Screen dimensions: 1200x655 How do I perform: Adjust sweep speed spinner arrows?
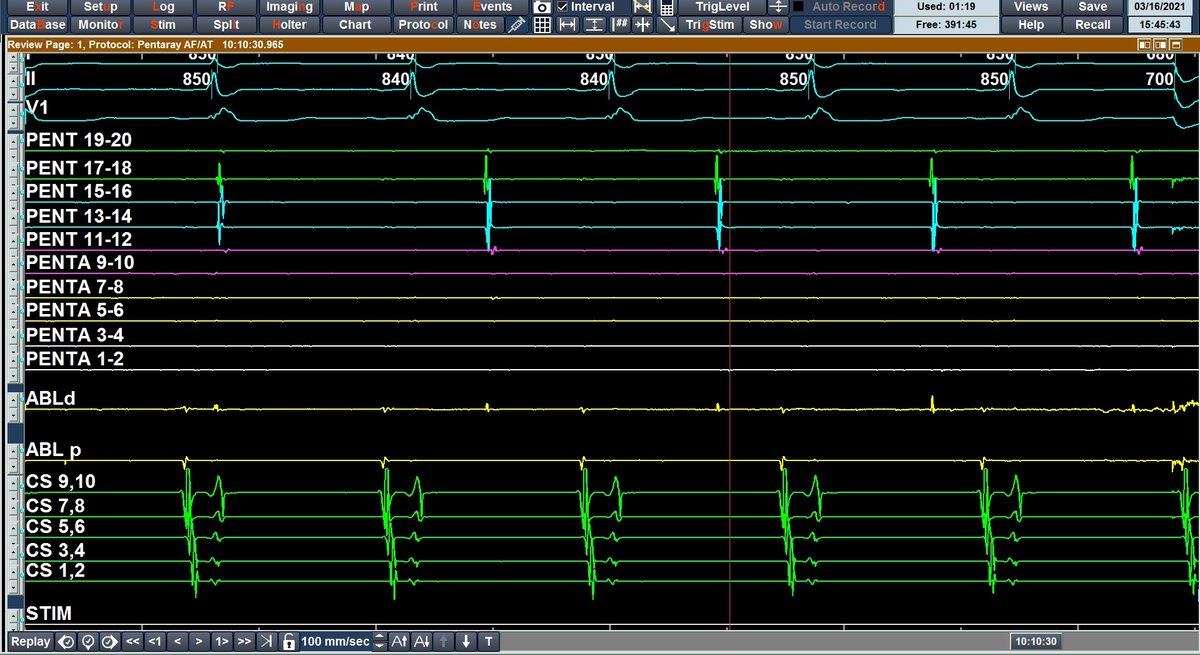379,641
